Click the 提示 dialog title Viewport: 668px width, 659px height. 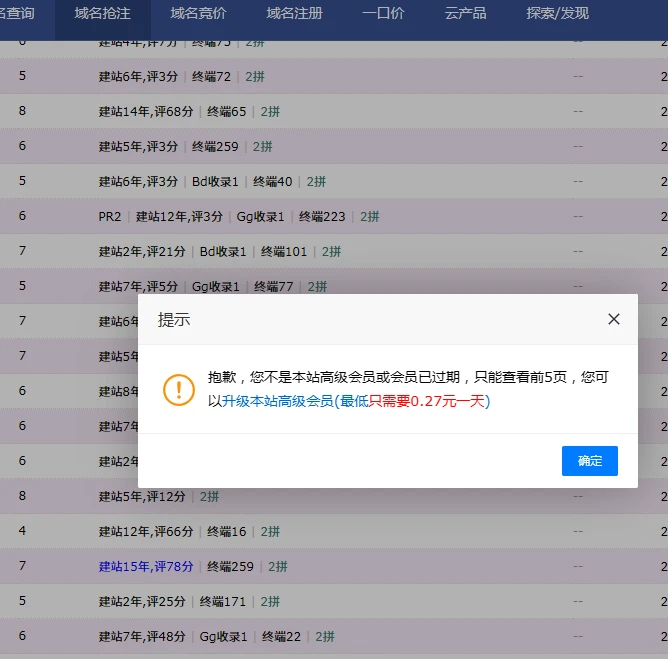point(174,320)
